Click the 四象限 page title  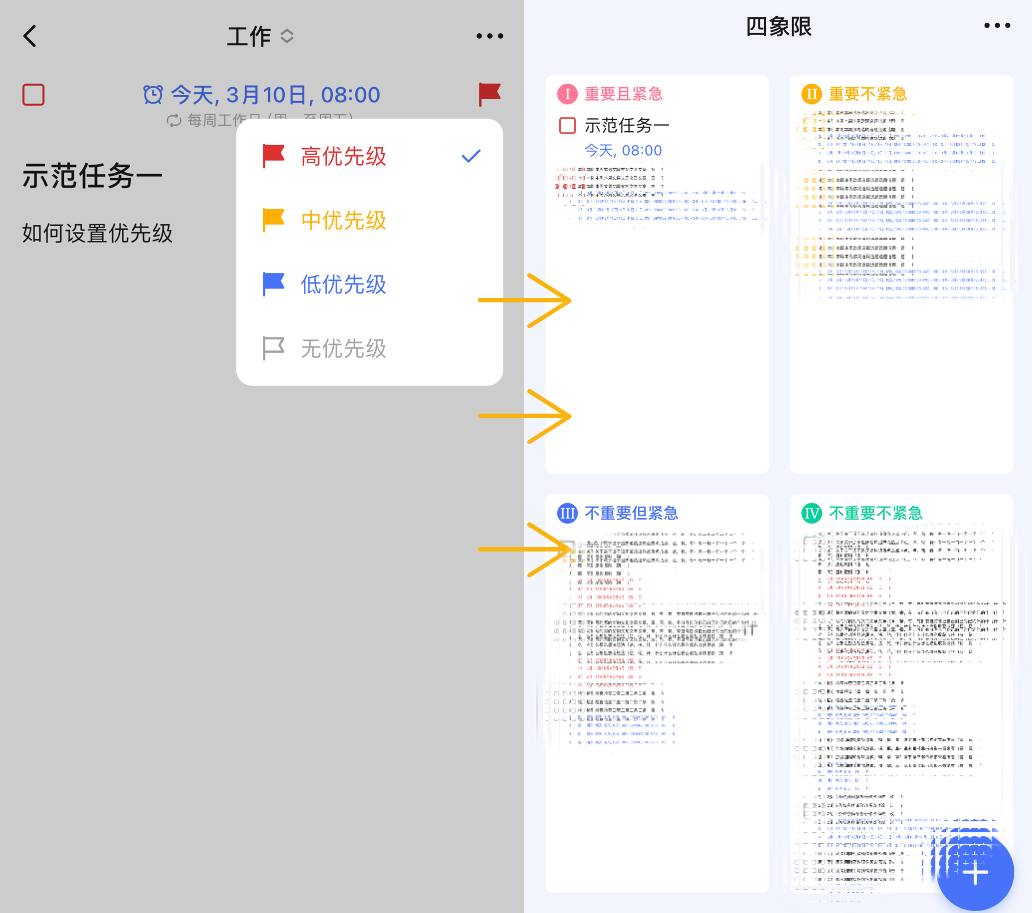coord(779,27)
